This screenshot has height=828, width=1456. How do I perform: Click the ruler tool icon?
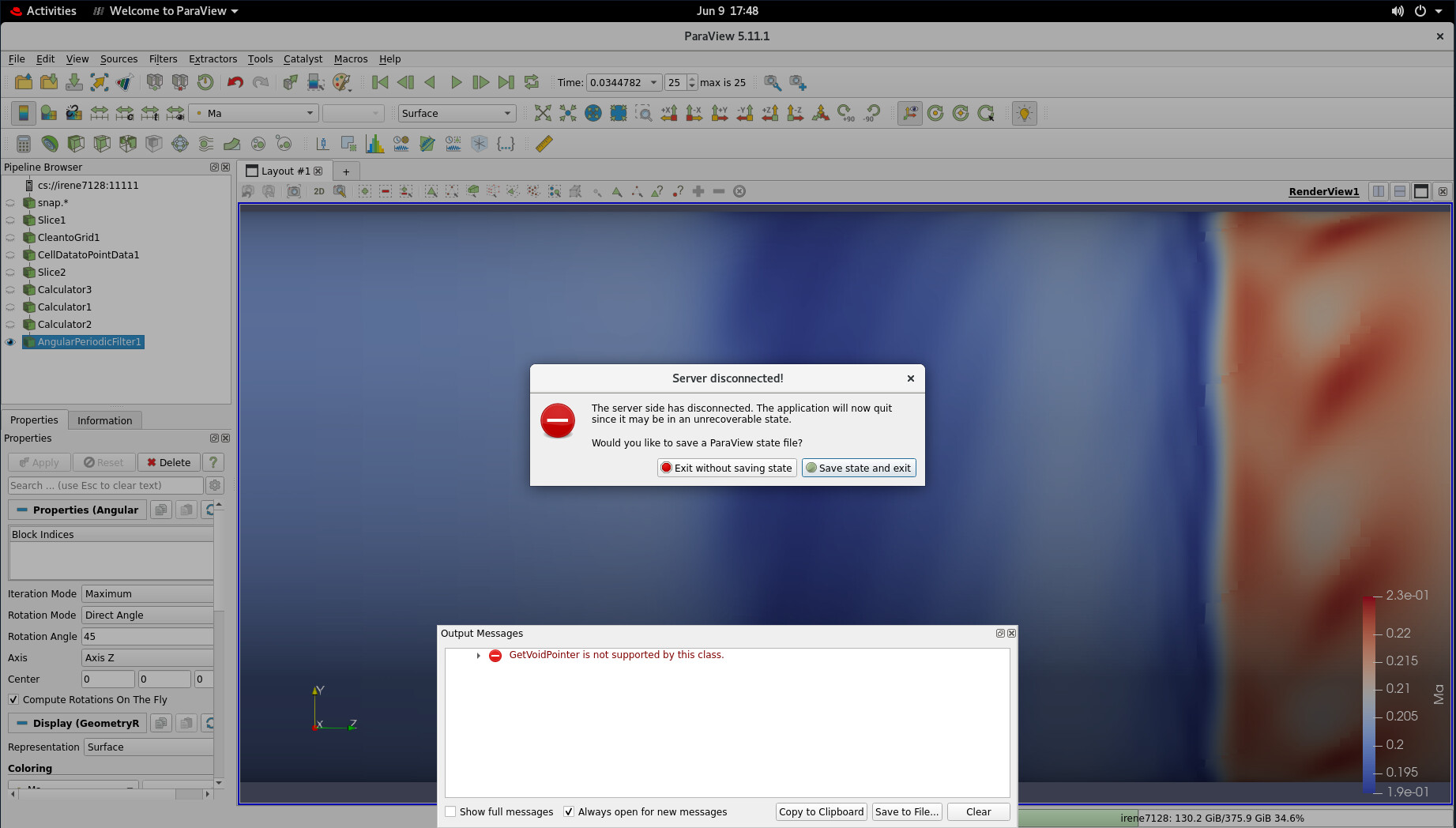click(x=544, y=144)
